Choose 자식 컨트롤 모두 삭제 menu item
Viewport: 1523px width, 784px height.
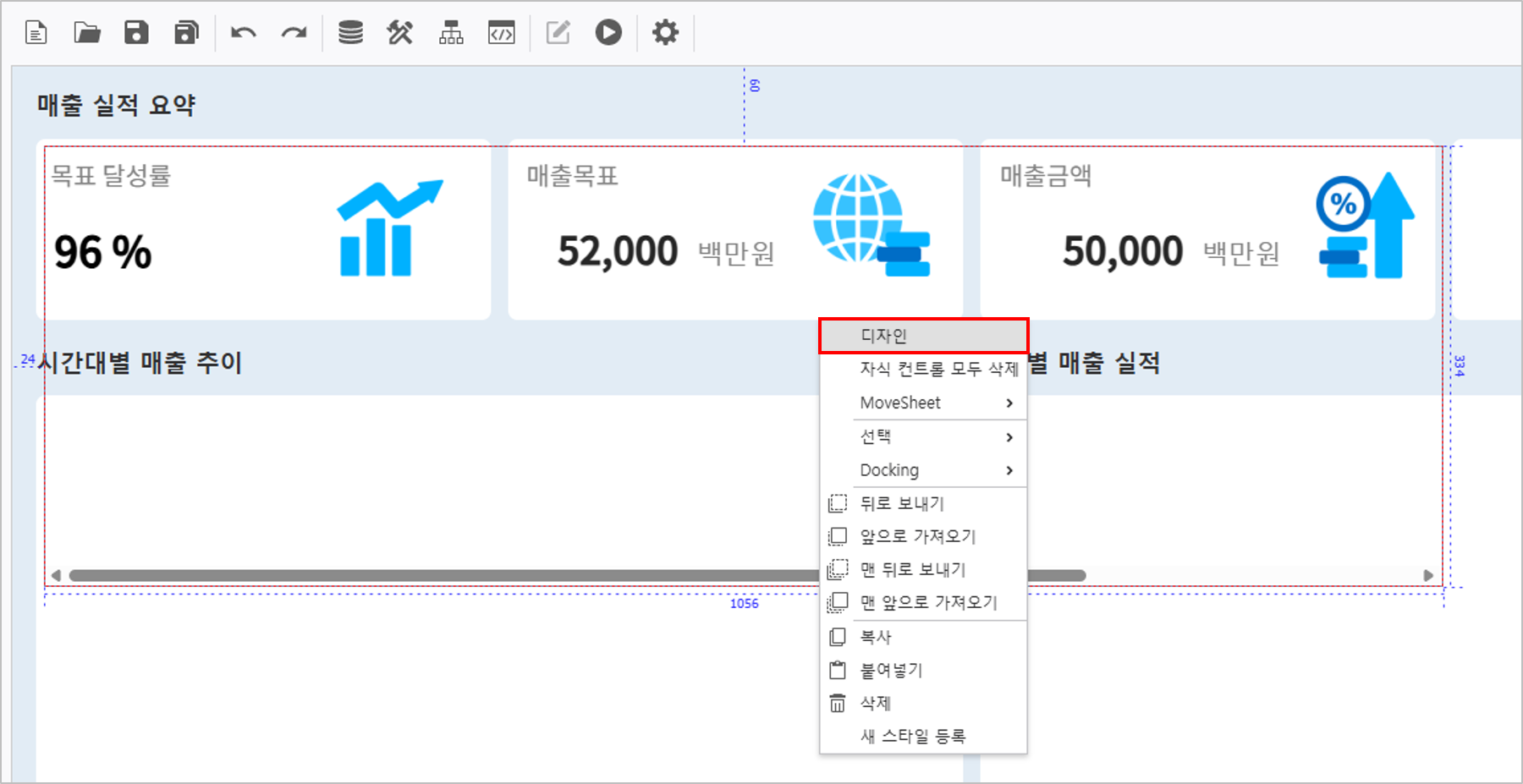tap(938, 369)
